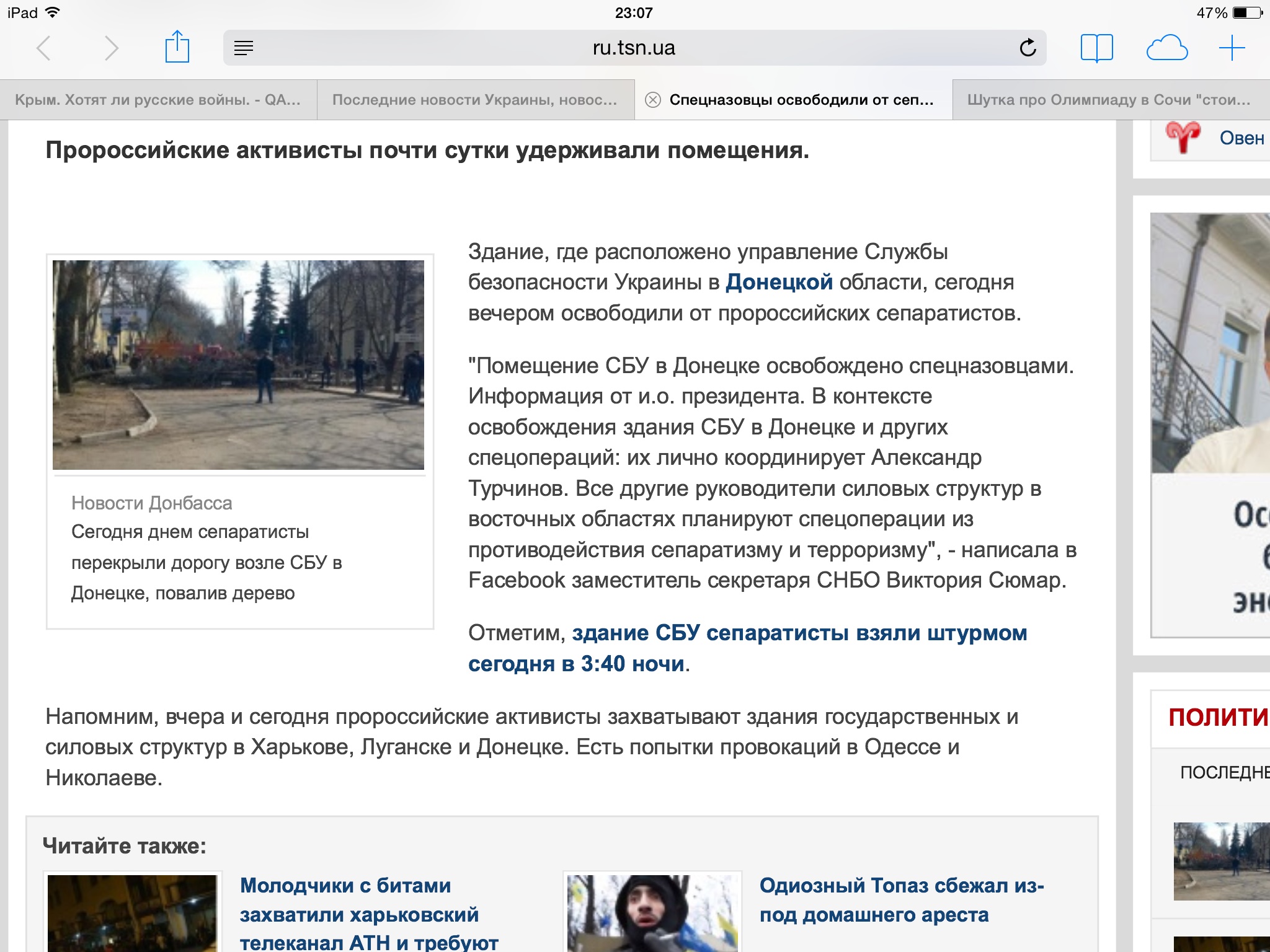Open iCloud Tabs cloud icon
The image size is (1270, 952).
point(1166,48)
